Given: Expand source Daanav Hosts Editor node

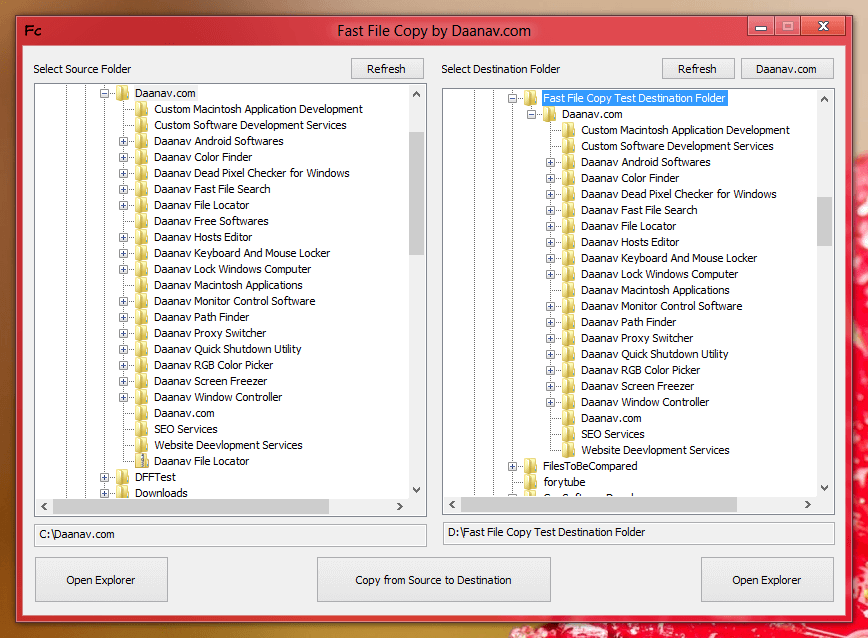Looking at the screenshot, I should coord(123,237).
